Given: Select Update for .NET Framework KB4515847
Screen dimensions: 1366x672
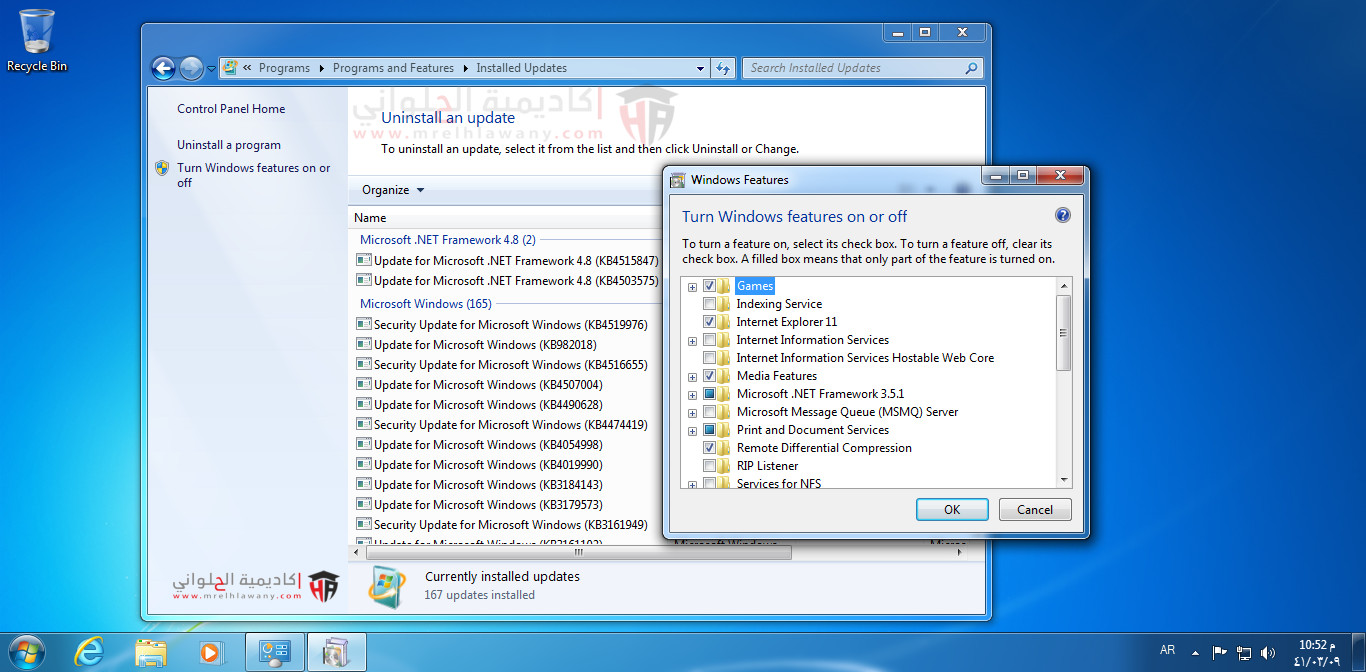Looking at the screenshot, I should [x=515, y=261].
